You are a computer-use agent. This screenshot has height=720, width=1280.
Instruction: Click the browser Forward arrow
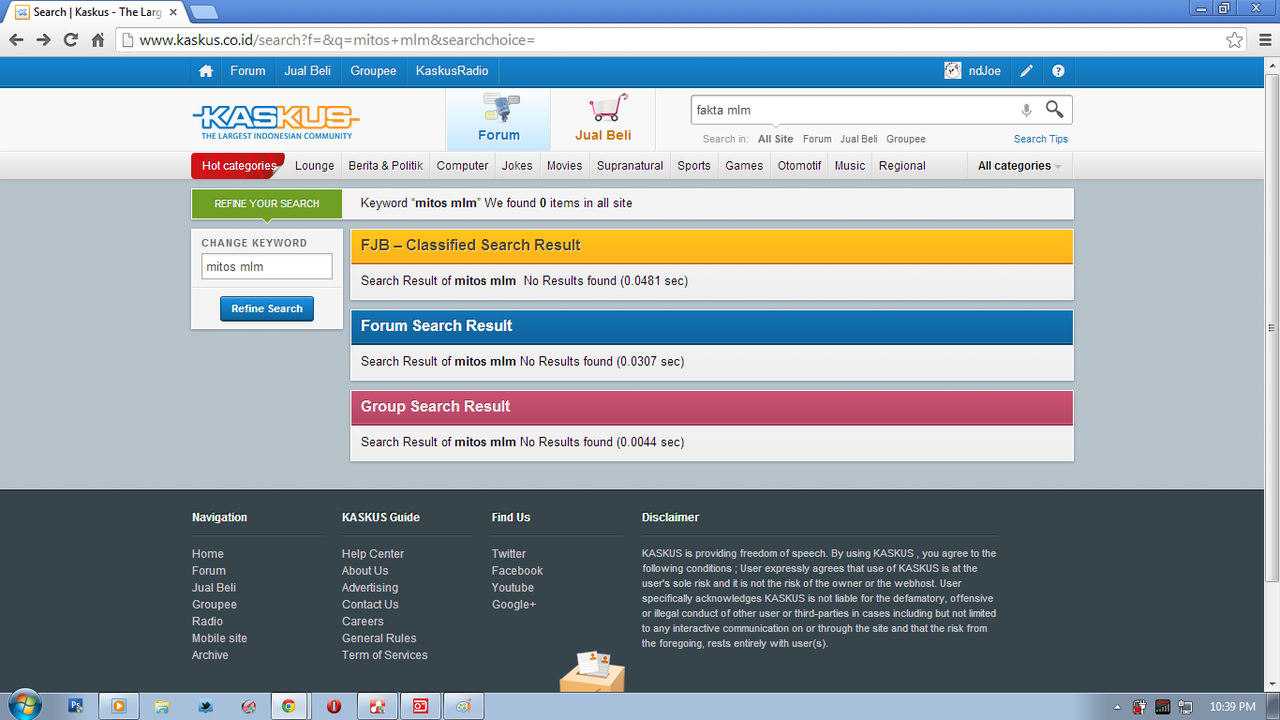tap(43, 40)
